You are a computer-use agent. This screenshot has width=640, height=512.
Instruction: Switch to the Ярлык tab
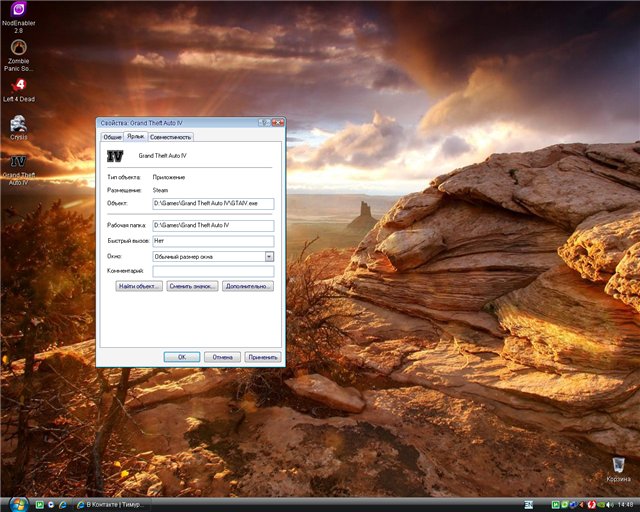point(136,136)
